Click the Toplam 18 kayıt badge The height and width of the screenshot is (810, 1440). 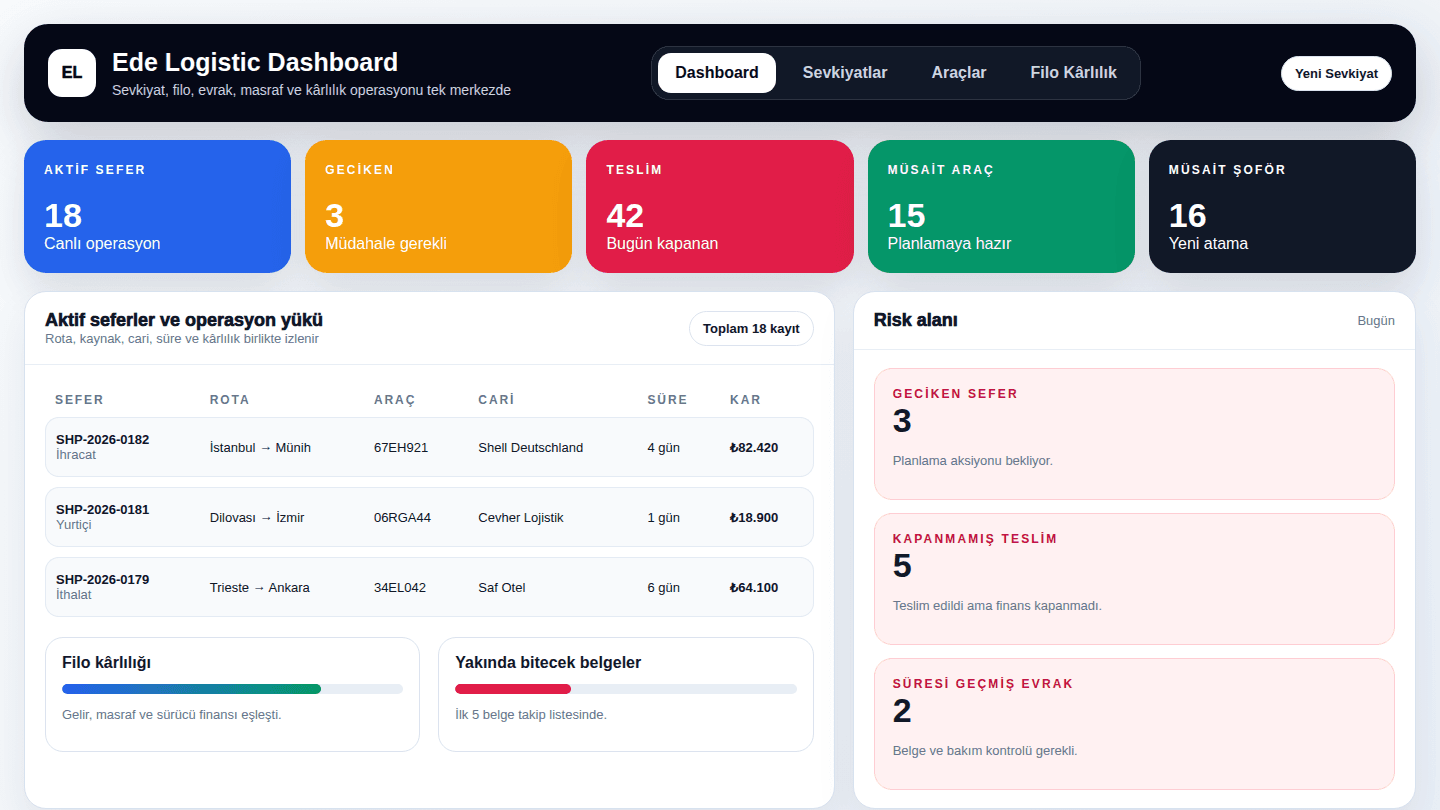(x=751, y=328)
